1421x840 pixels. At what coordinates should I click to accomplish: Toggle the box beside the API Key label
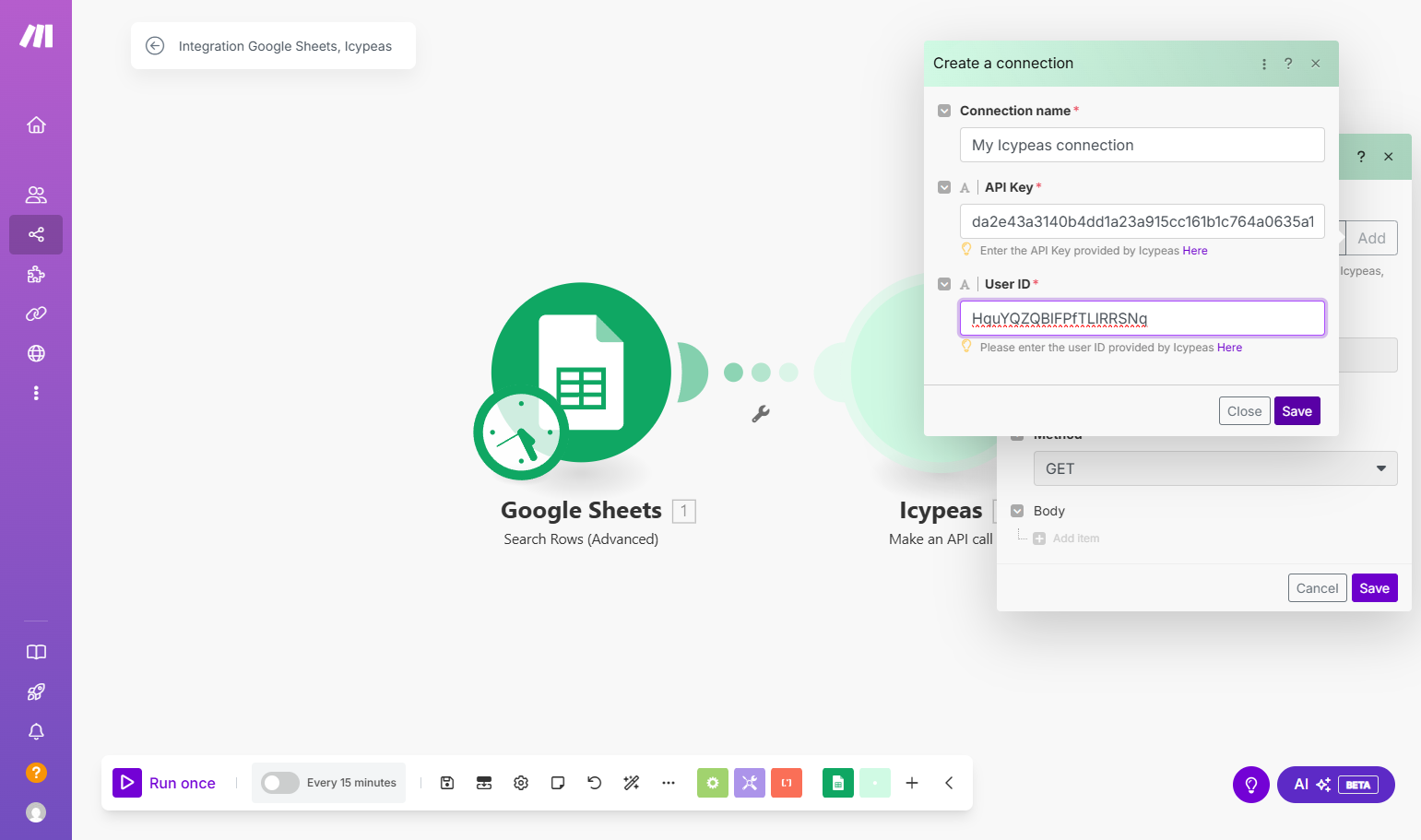(x=944, y=187)
